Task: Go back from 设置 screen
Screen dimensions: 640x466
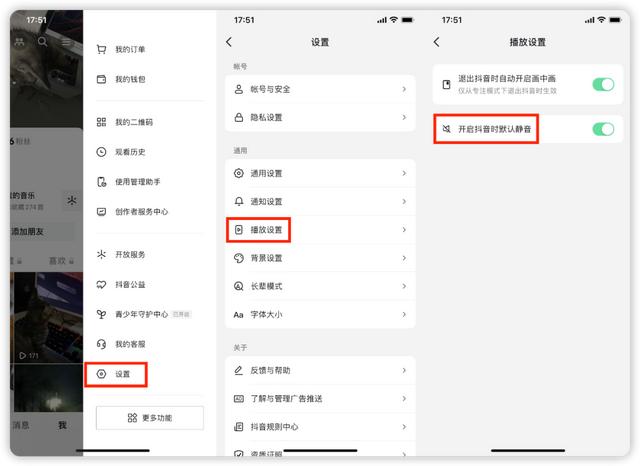Action: pos(229,42)
